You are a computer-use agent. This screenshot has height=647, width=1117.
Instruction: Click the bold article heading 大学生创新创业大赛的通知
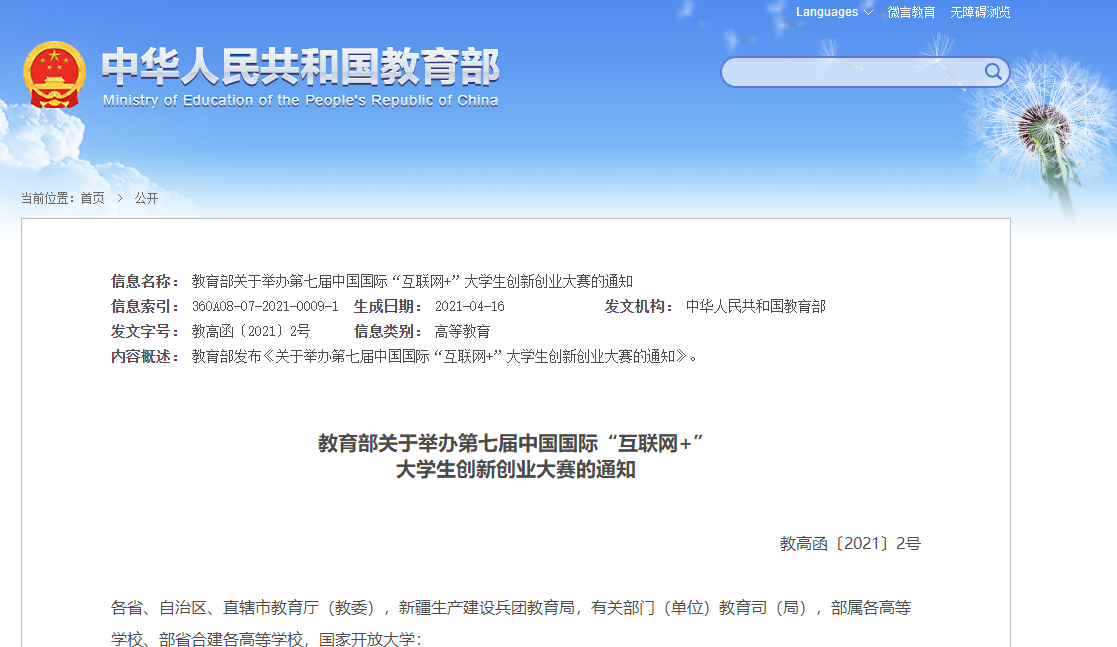pos(516,470)
